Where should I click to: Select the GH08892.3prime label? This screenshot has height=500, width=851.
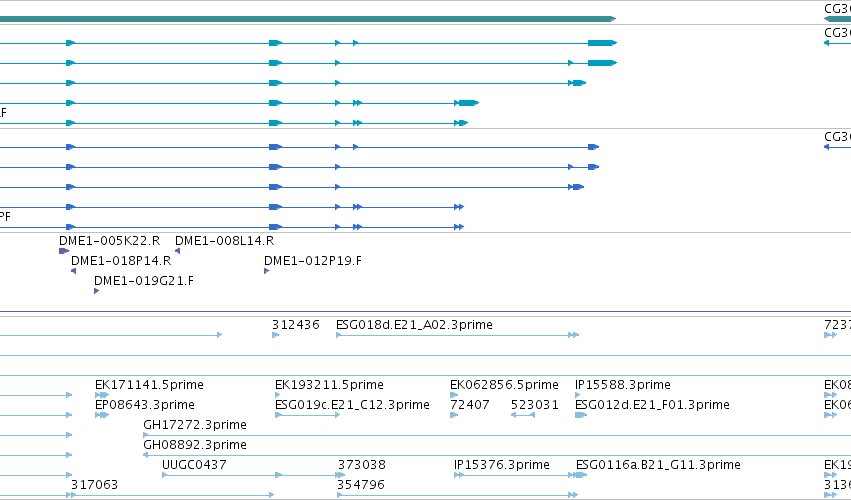[x=195, y=445]
